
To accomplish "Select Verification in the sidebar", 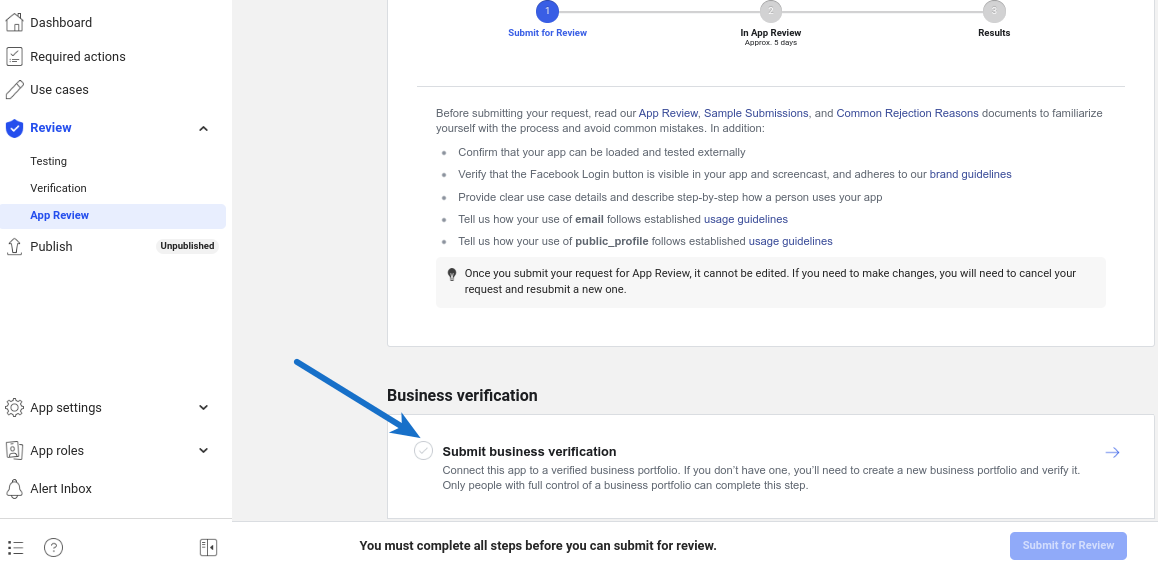I will (x=58, y=188).
